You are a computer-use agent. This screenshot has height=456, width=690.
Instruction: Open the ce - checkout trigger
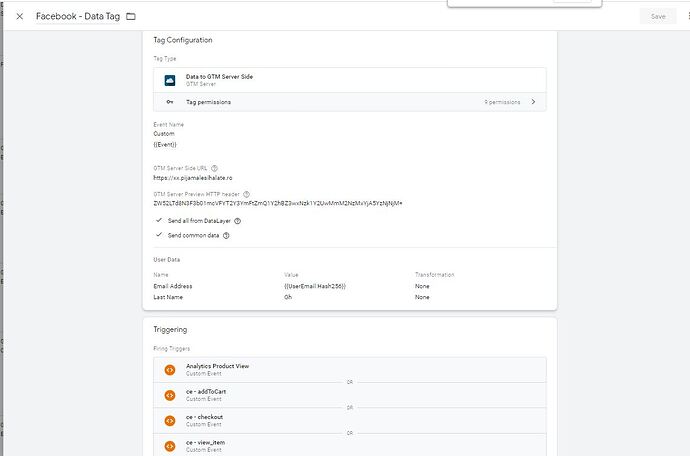[350, 421]
